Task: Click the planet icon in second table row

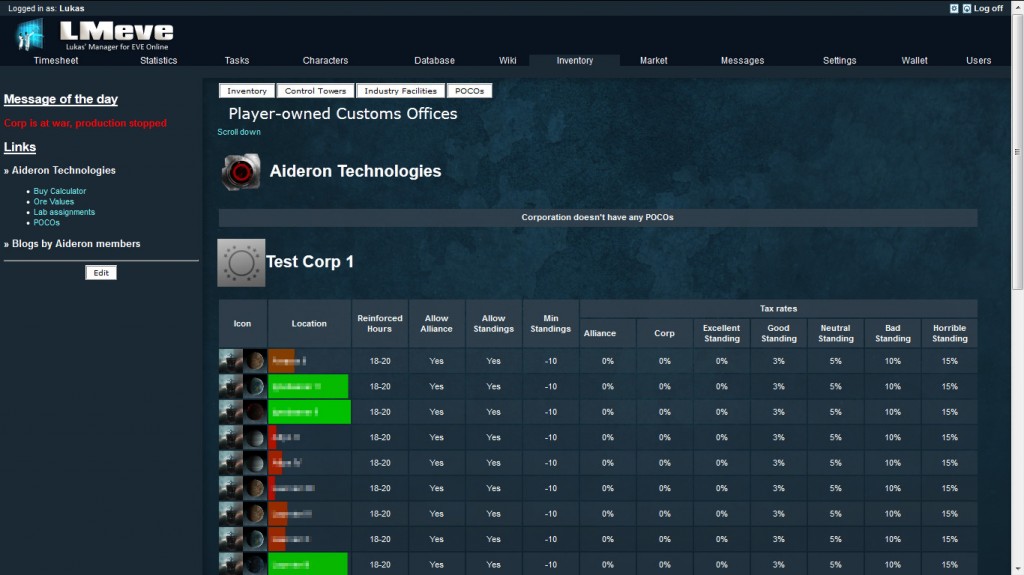Action: [255, 386]
